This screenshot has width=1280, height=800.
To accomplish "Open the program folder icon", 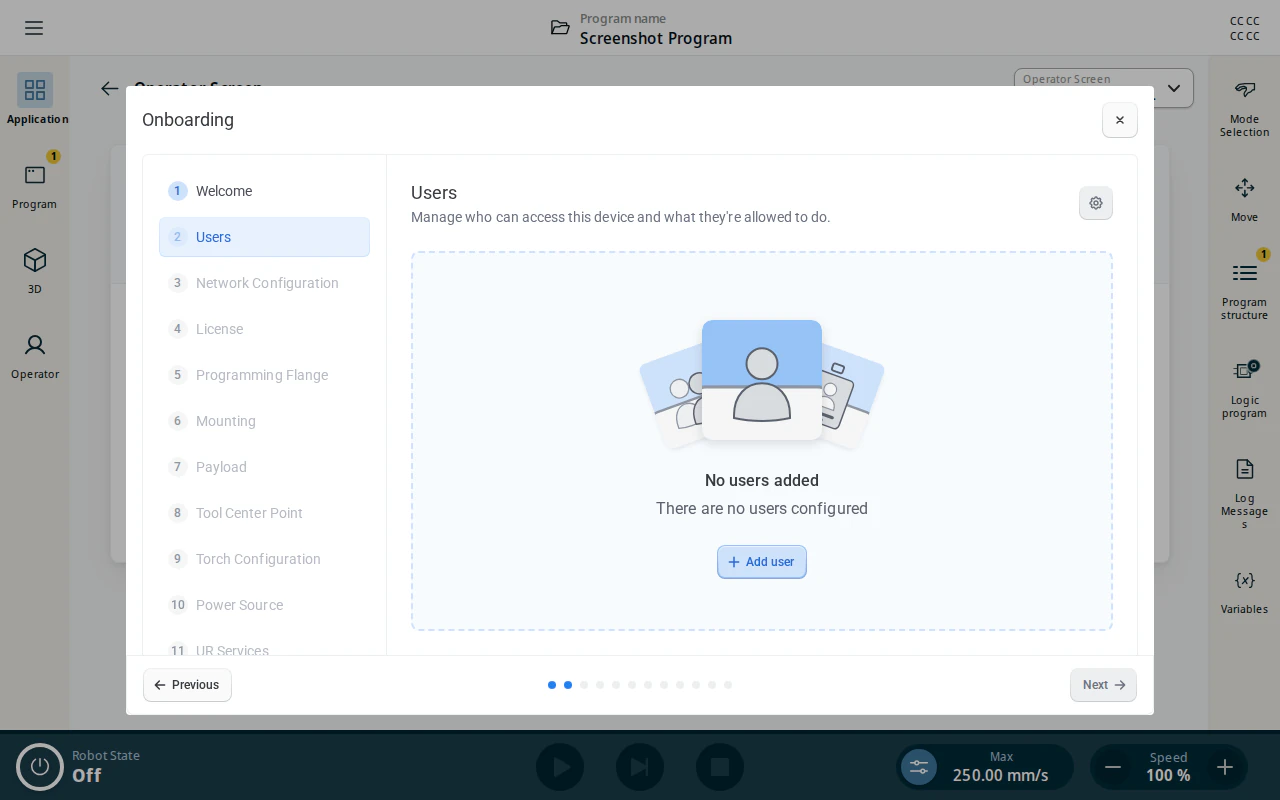I will 560,28.
